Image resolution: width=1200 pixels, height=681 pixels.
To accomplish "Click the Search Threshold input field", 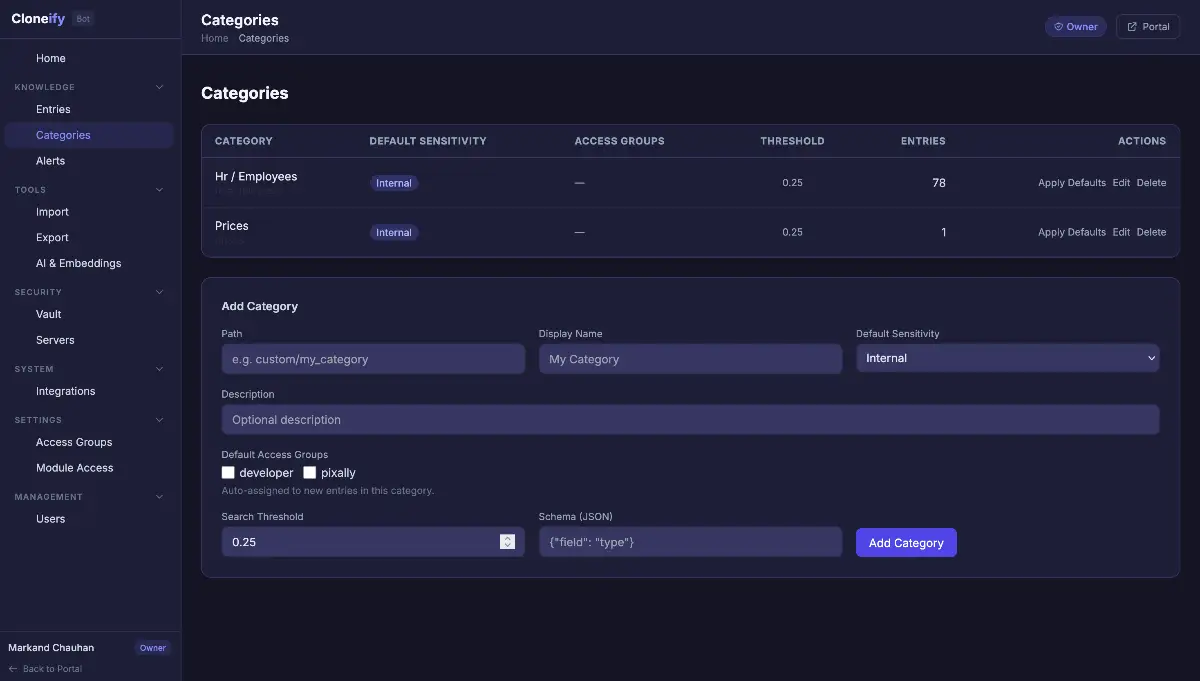I will point(373,542).
